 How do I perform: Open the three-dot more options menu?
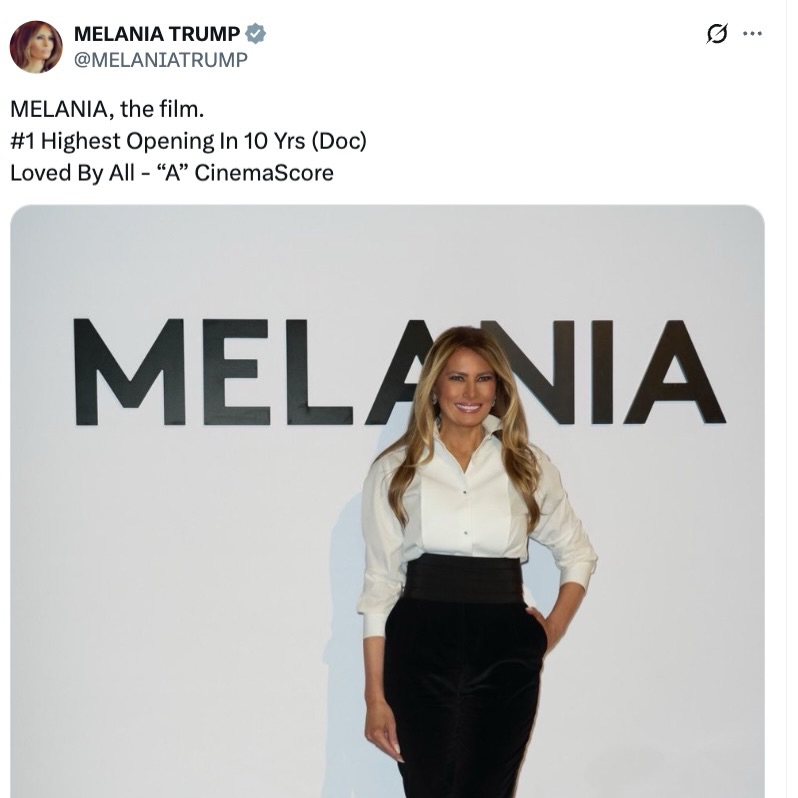[x=752, y=34]
